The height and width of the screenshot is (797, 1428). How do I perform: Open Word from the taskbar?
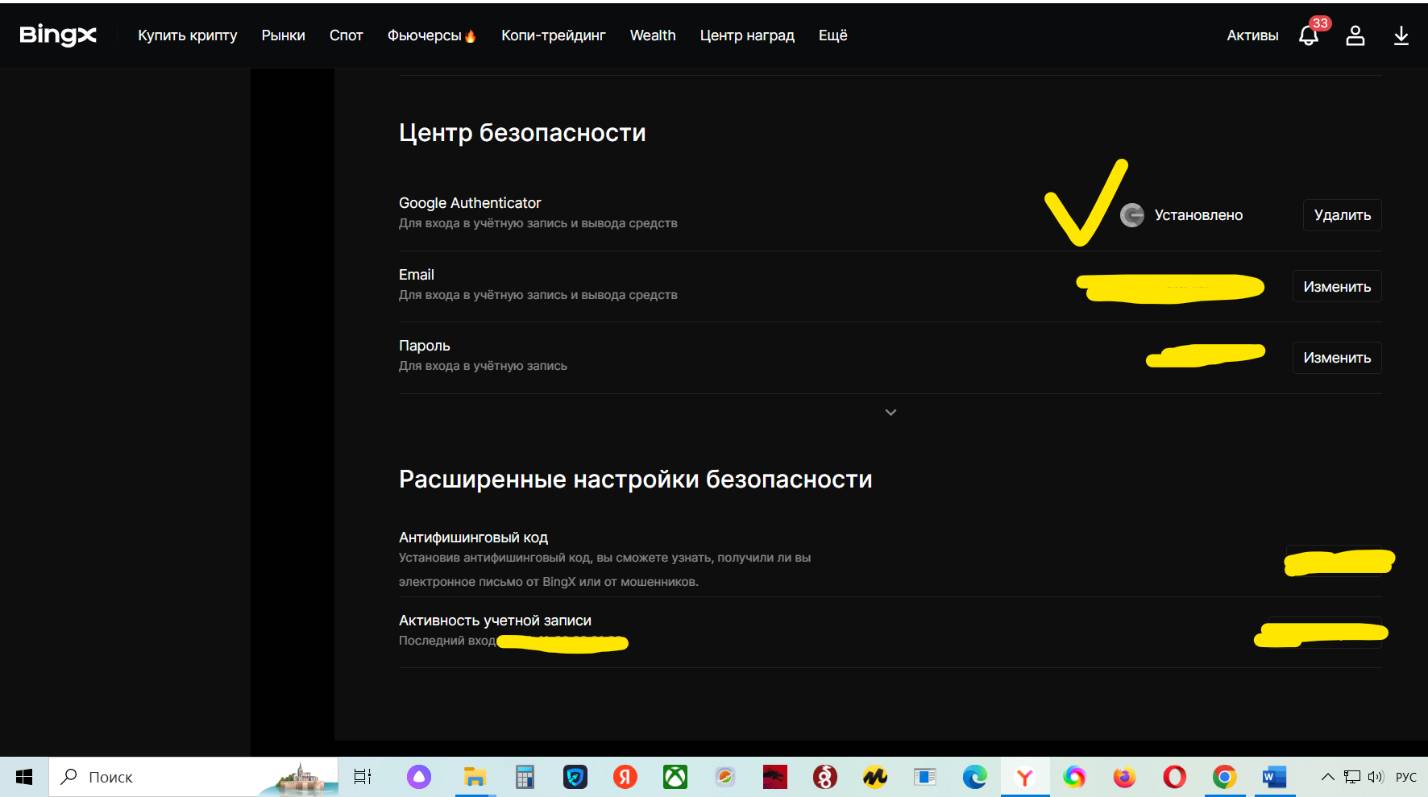click(1273, 777)
